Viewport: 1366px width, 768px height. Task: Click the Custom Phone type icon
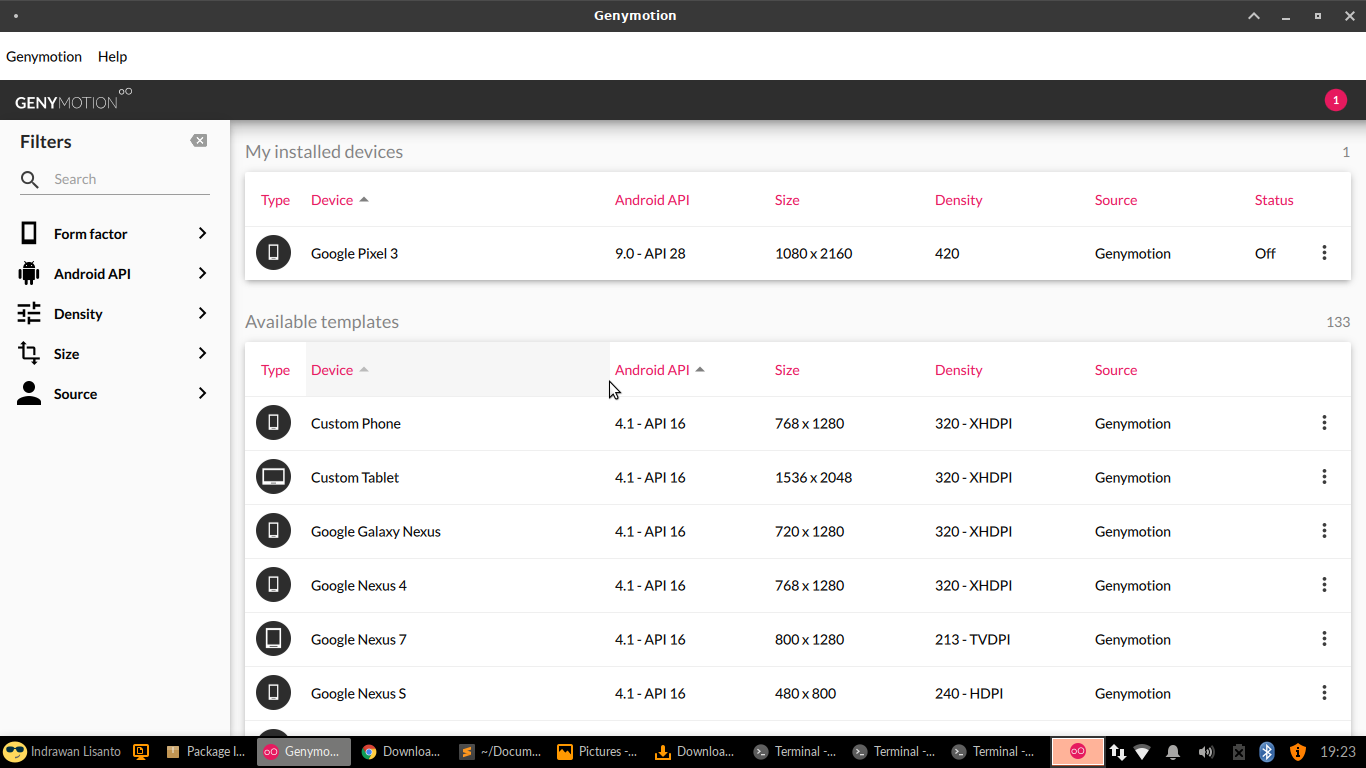(273, 423)
